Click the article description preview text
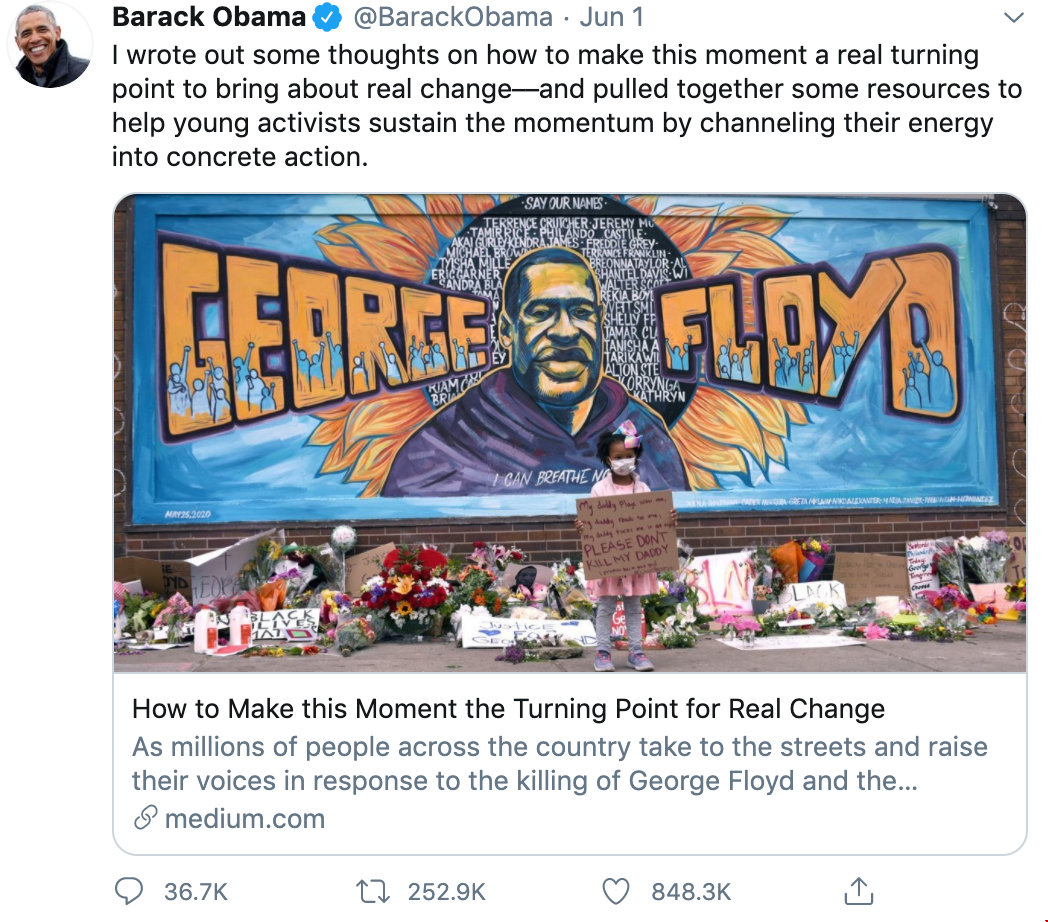The width and height of the screenshot is (1048, 922). (x=559, y=764)
